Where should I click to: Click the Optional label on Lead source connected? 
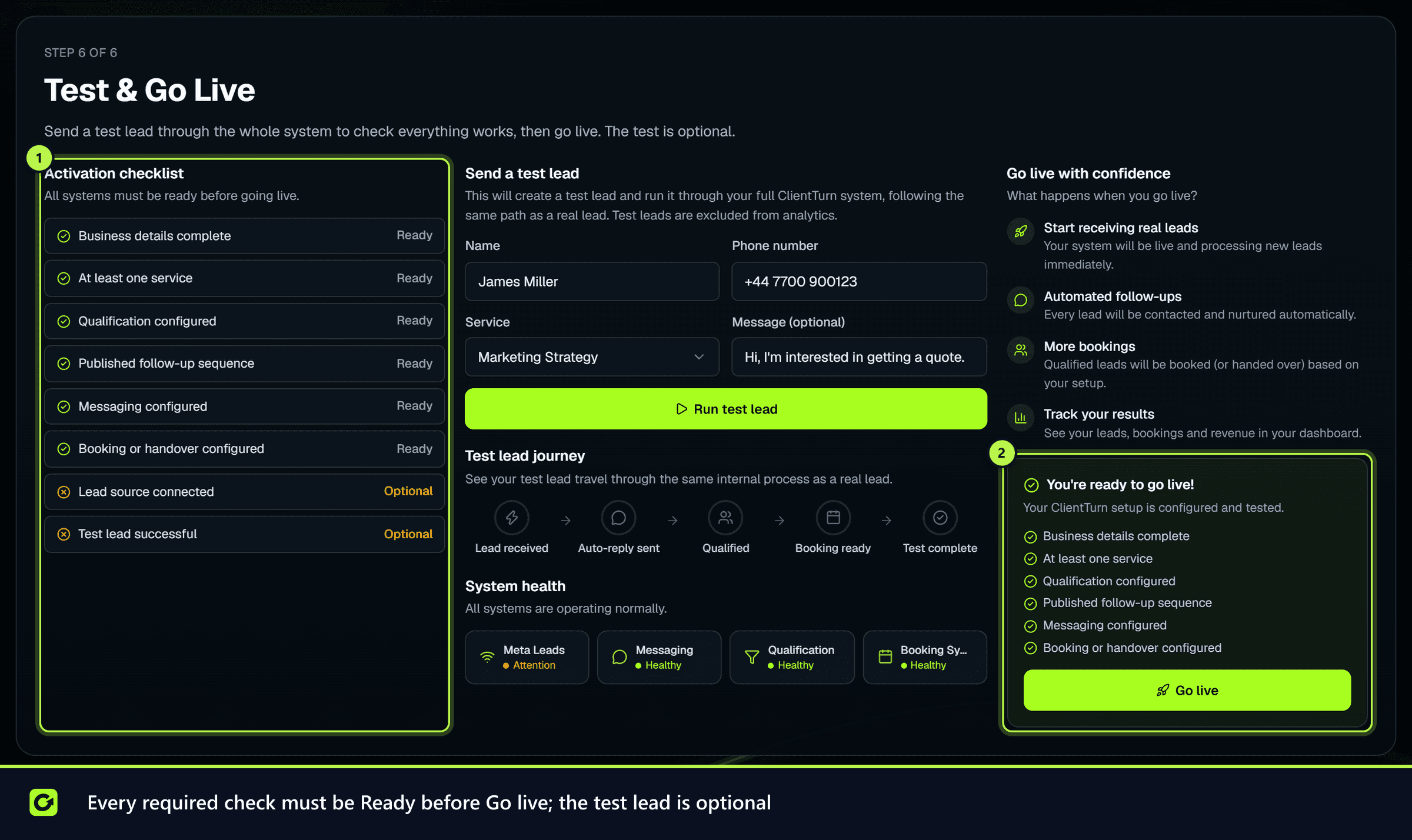(x=408, y=491)
